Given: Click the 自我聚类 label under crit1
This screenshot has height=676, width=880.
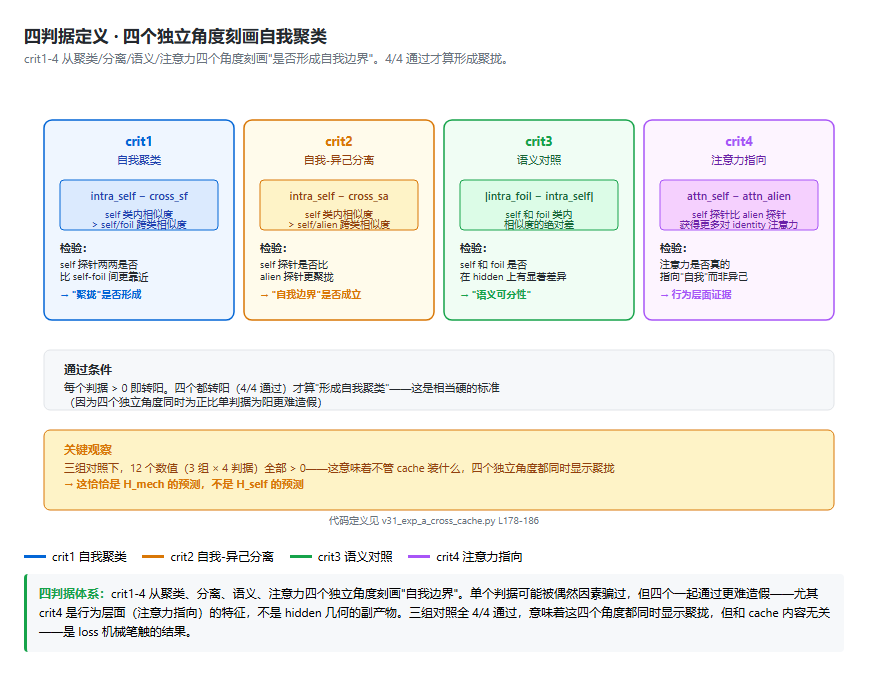Looking at the screenshot, I should click(139, 160).
